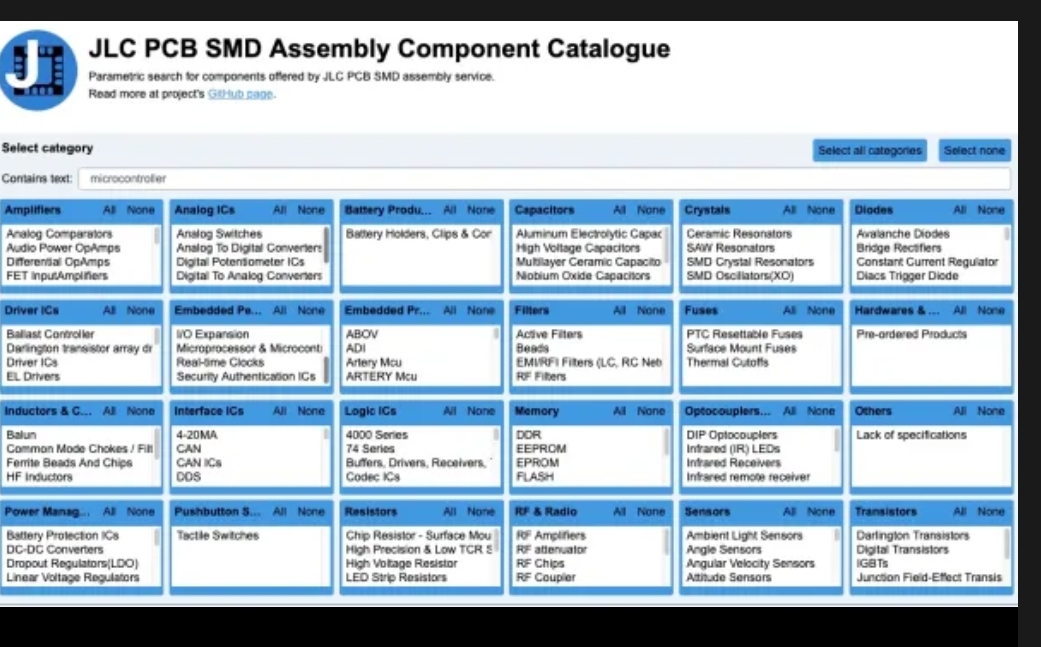Choose None for the Capacitors category
This screenshot has width=1041, height=647.
651,210
